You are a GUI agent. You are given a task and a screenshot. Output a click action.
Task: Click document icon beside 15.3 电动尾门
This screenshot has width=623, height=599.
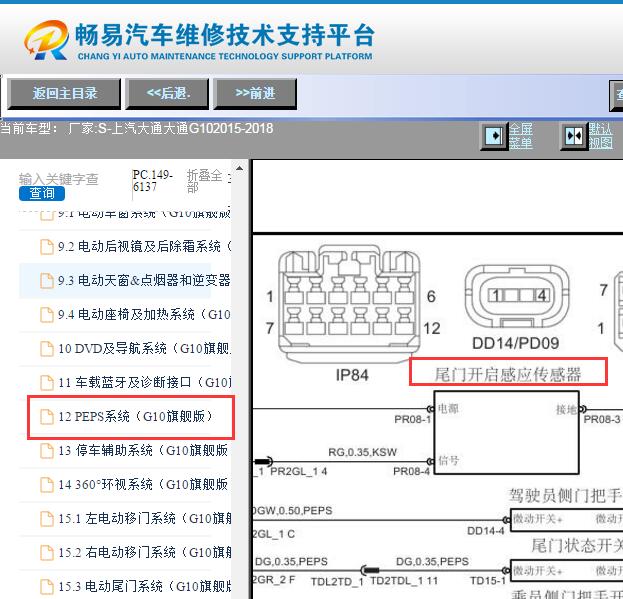(x=47, y=587)
